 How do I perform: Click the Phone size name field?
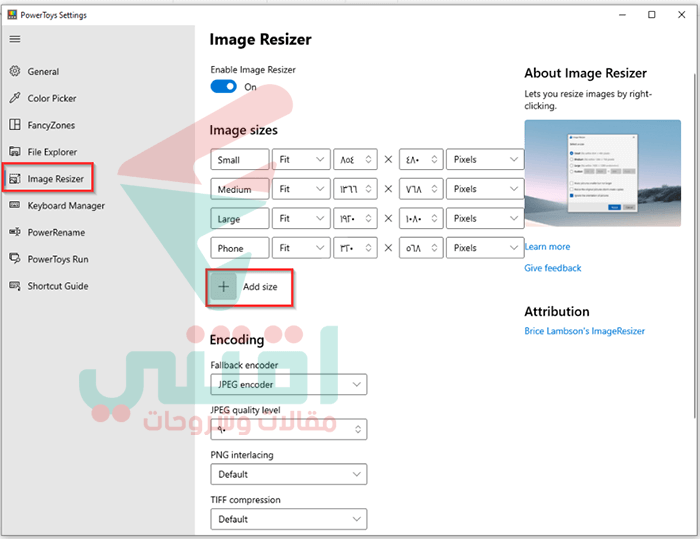[x=240, y=248]
